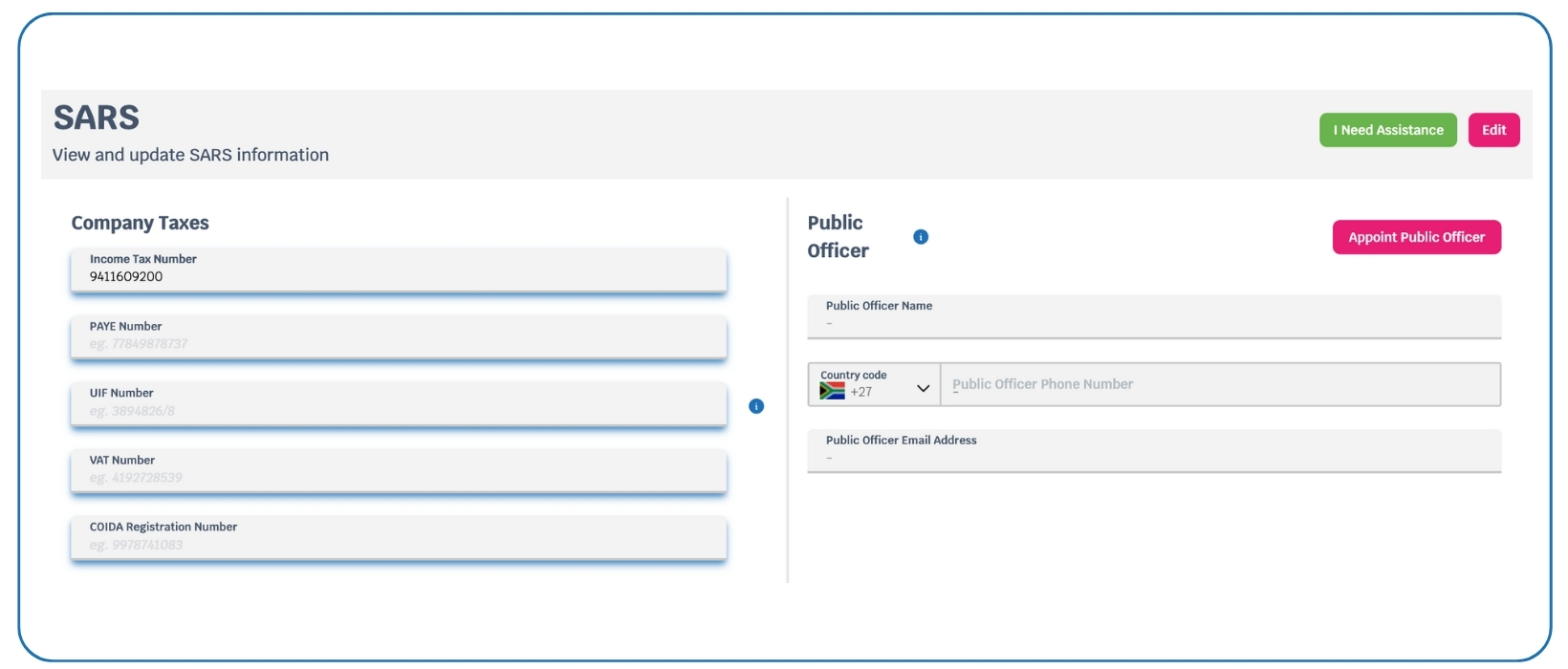This screenshot has width=1568, height=669.
Task: Select the PAYE Number field
Action: point(399,336)
